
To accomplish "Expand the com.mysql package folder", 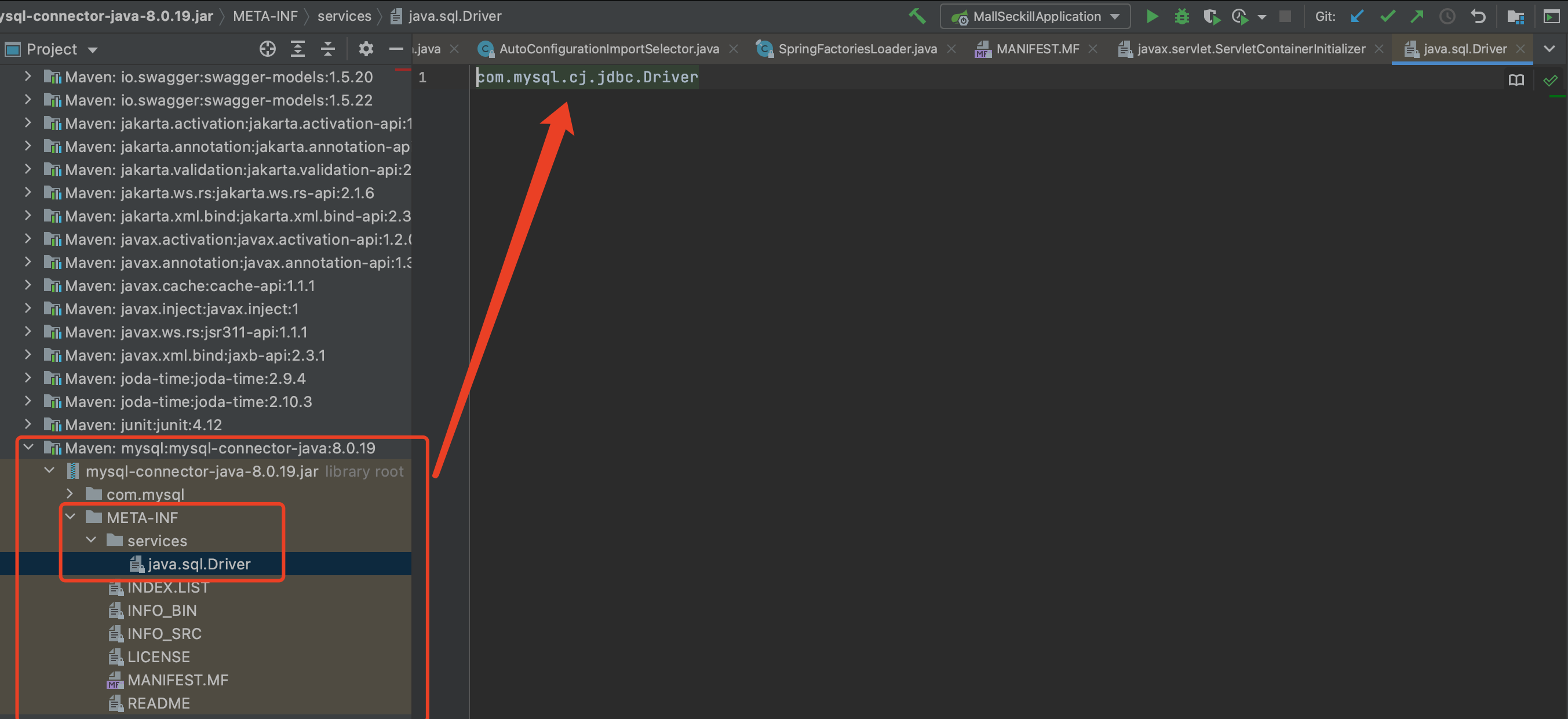I will tap(71, 493).
